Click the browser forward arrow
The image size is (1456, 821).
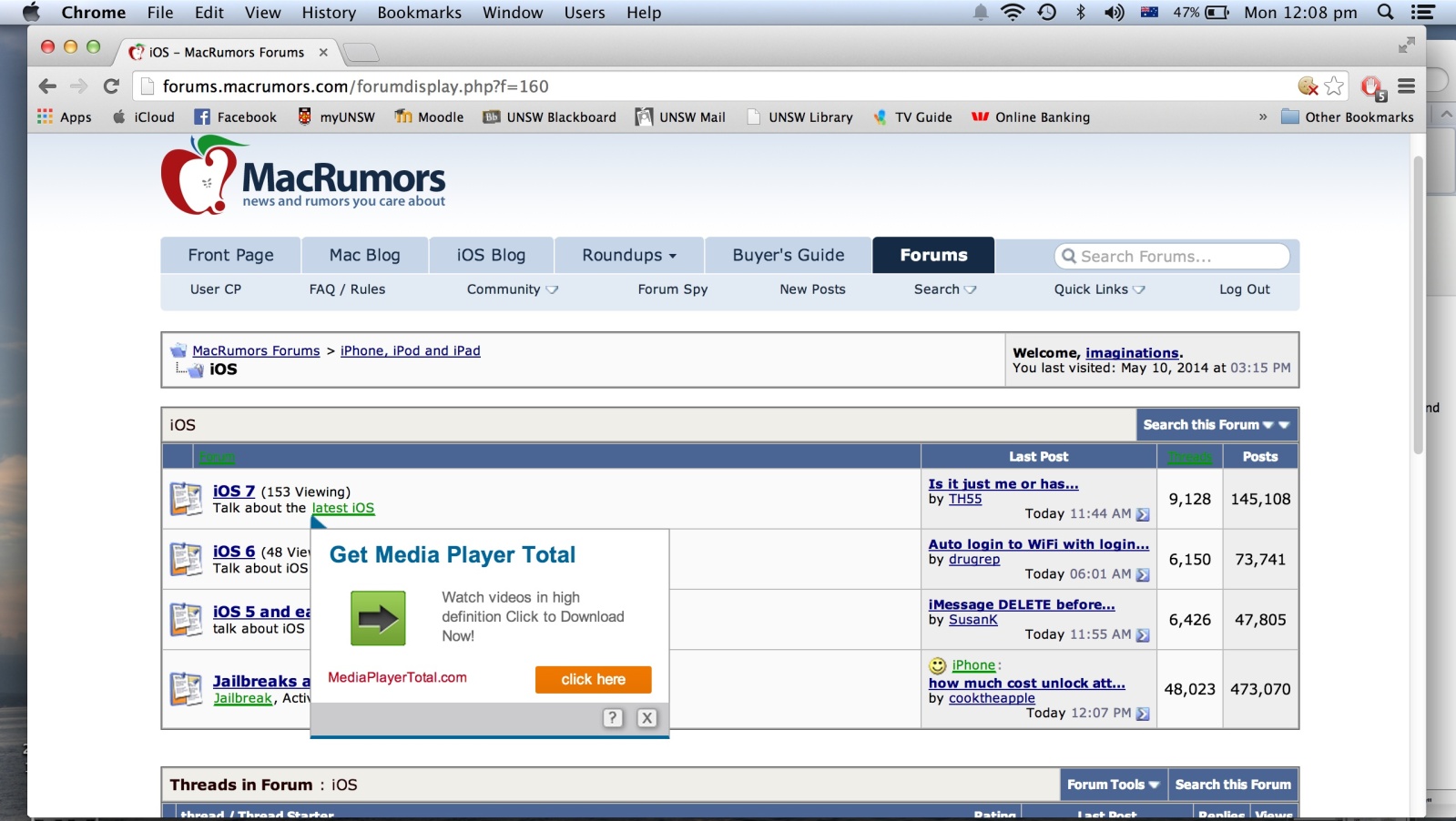(x=79, y=86)
